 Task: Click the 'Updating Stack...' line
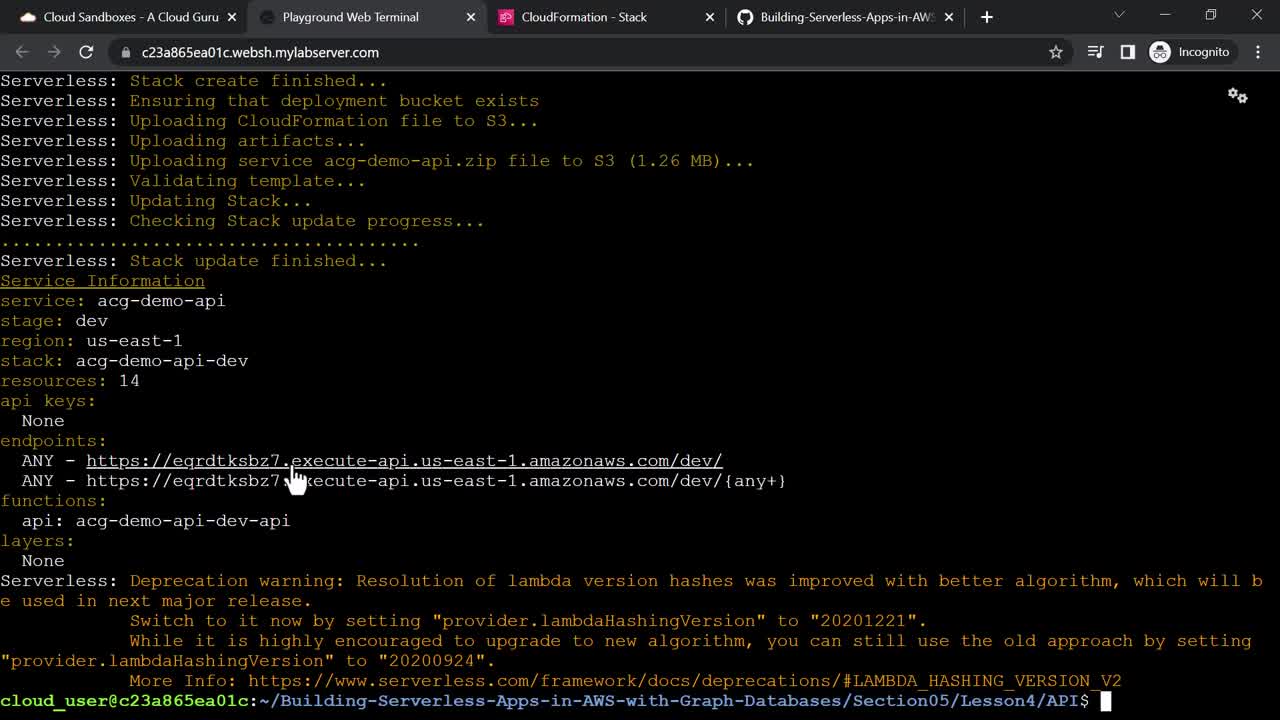click(156, 201)
